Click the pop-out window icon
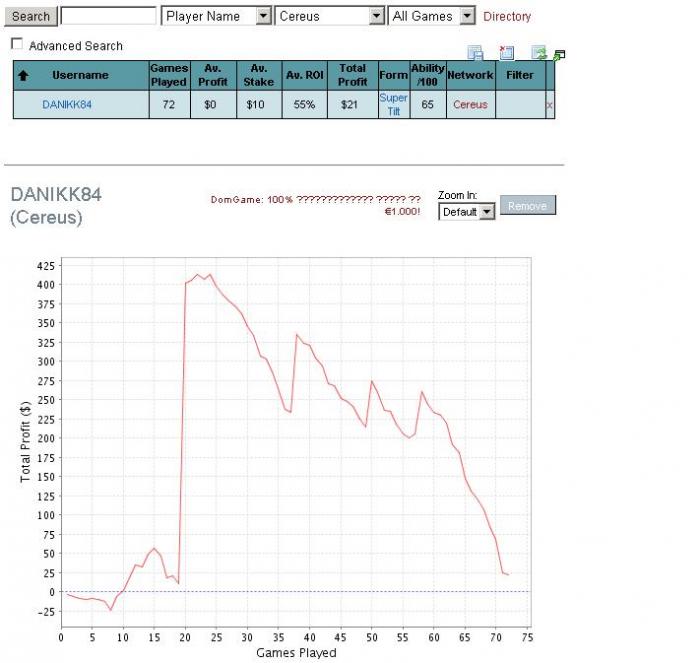Viewport: 700px width, 663px height. (559, 55)
